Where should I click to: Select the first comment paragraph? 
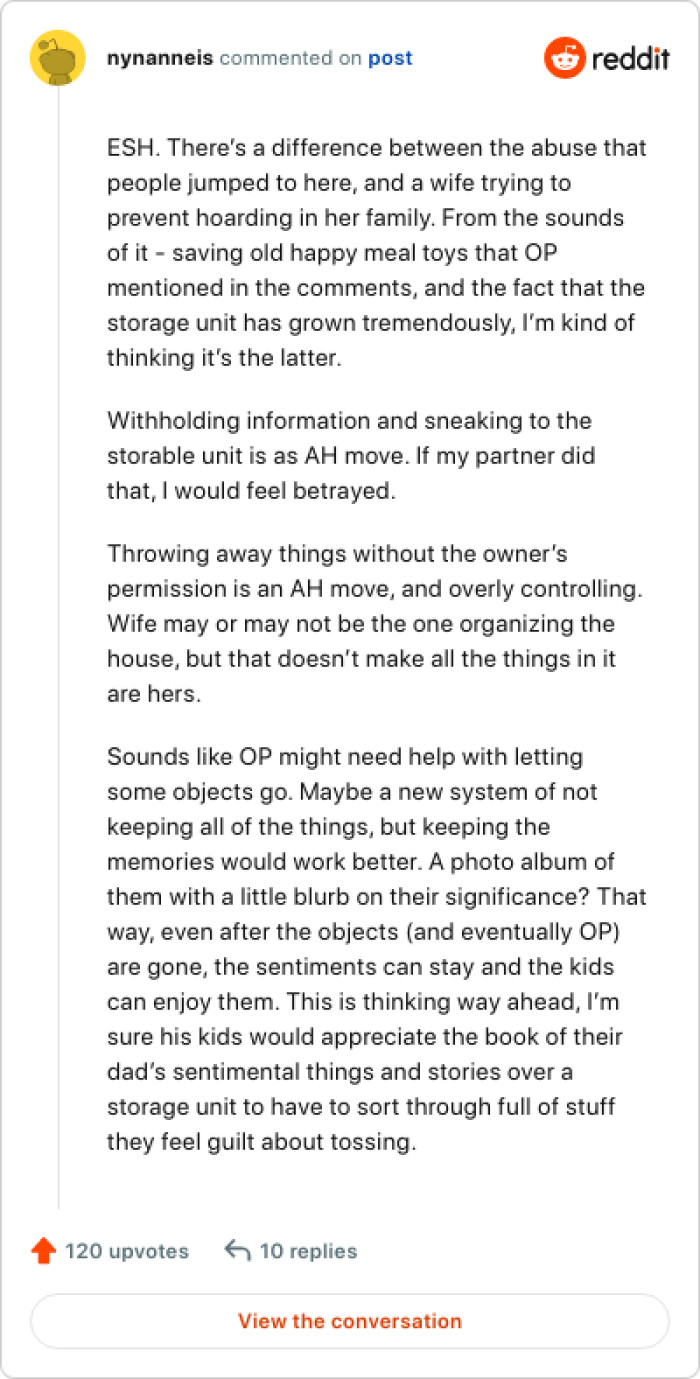pos(375,252)
